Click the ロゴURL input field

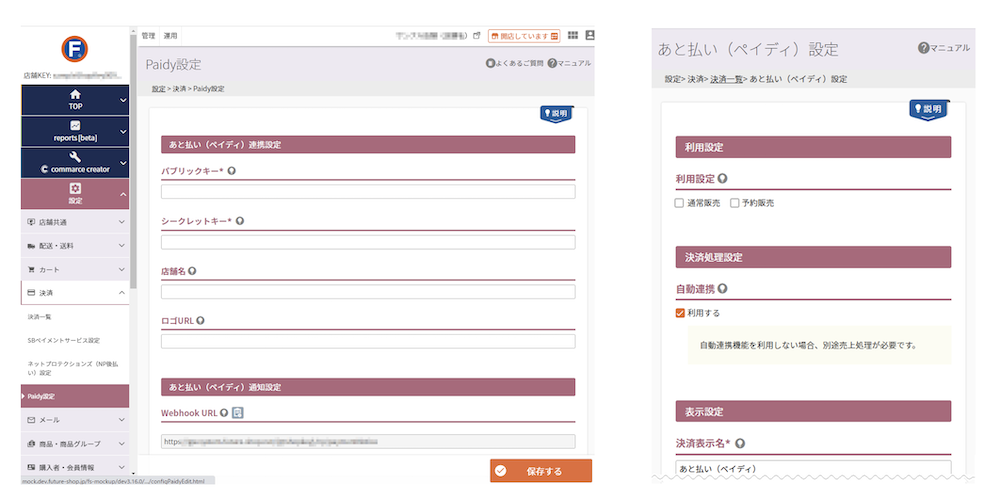tap(368, 341)
